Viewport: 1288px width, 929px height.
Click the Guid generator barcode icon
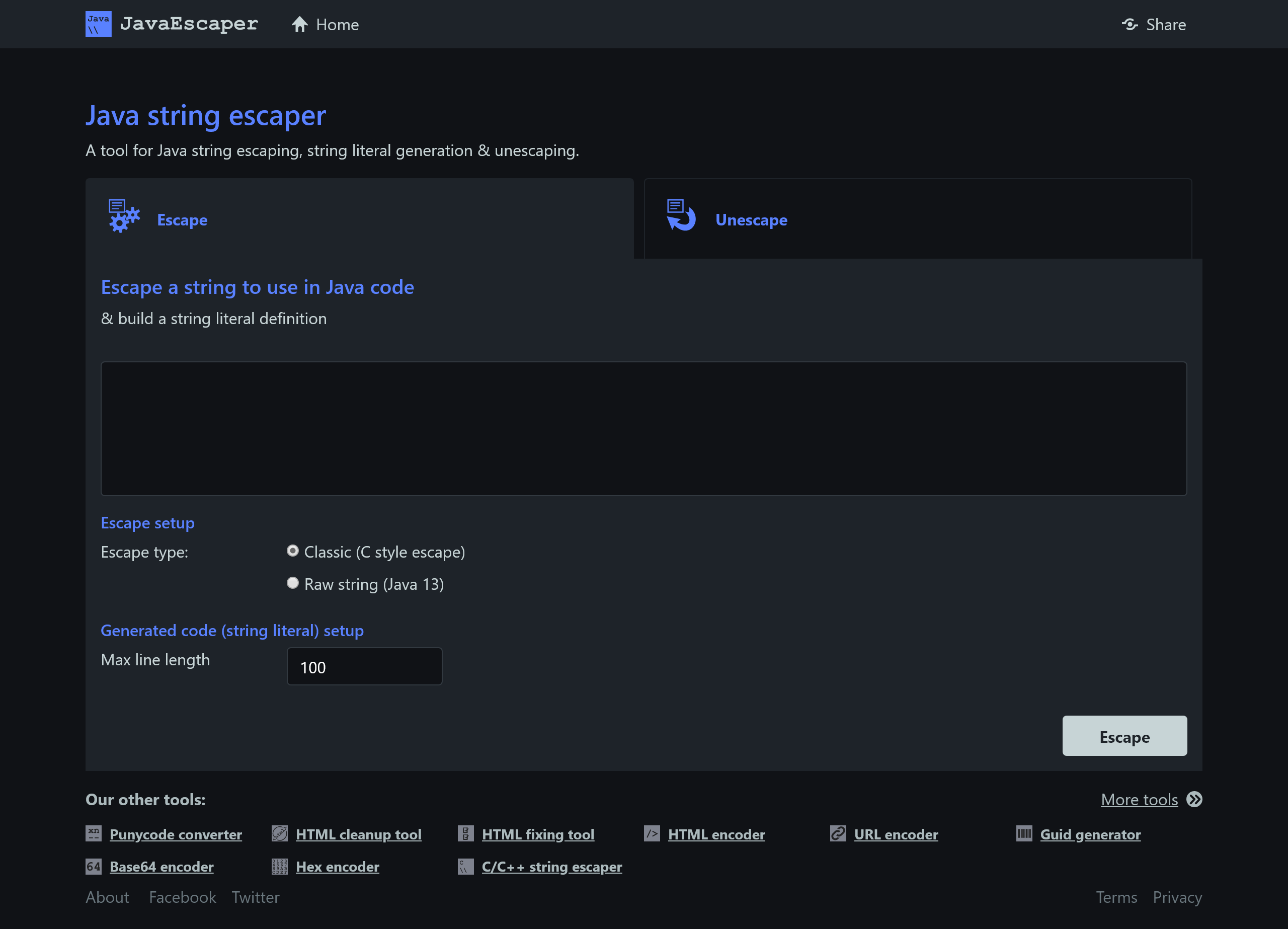(1024, 833)
